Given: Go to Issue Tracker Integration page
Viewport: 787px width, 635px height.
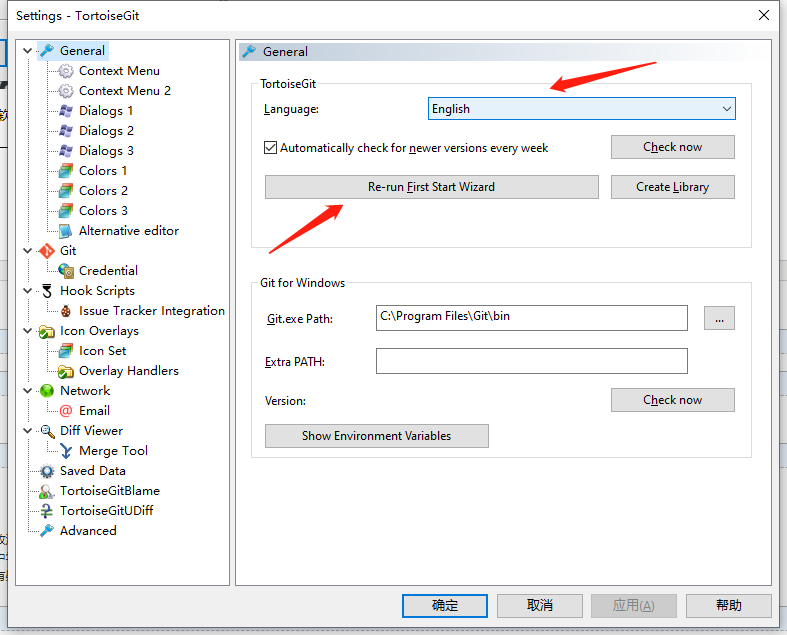Looking at the screenshot, I should click(152, 311).
